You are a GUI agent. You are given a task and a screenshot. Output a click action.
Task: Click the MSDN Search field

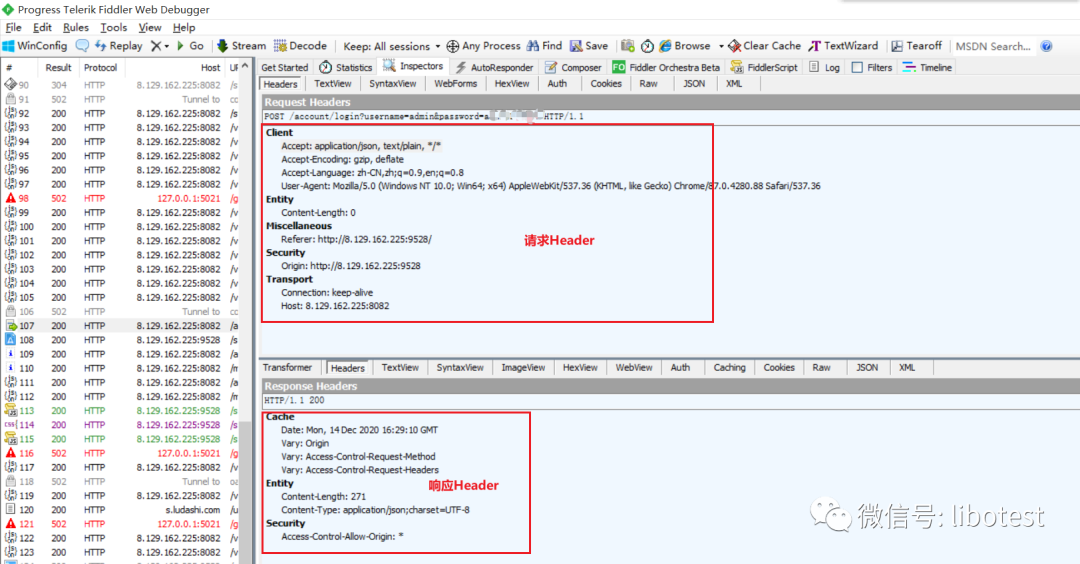(x=993, y=46)
